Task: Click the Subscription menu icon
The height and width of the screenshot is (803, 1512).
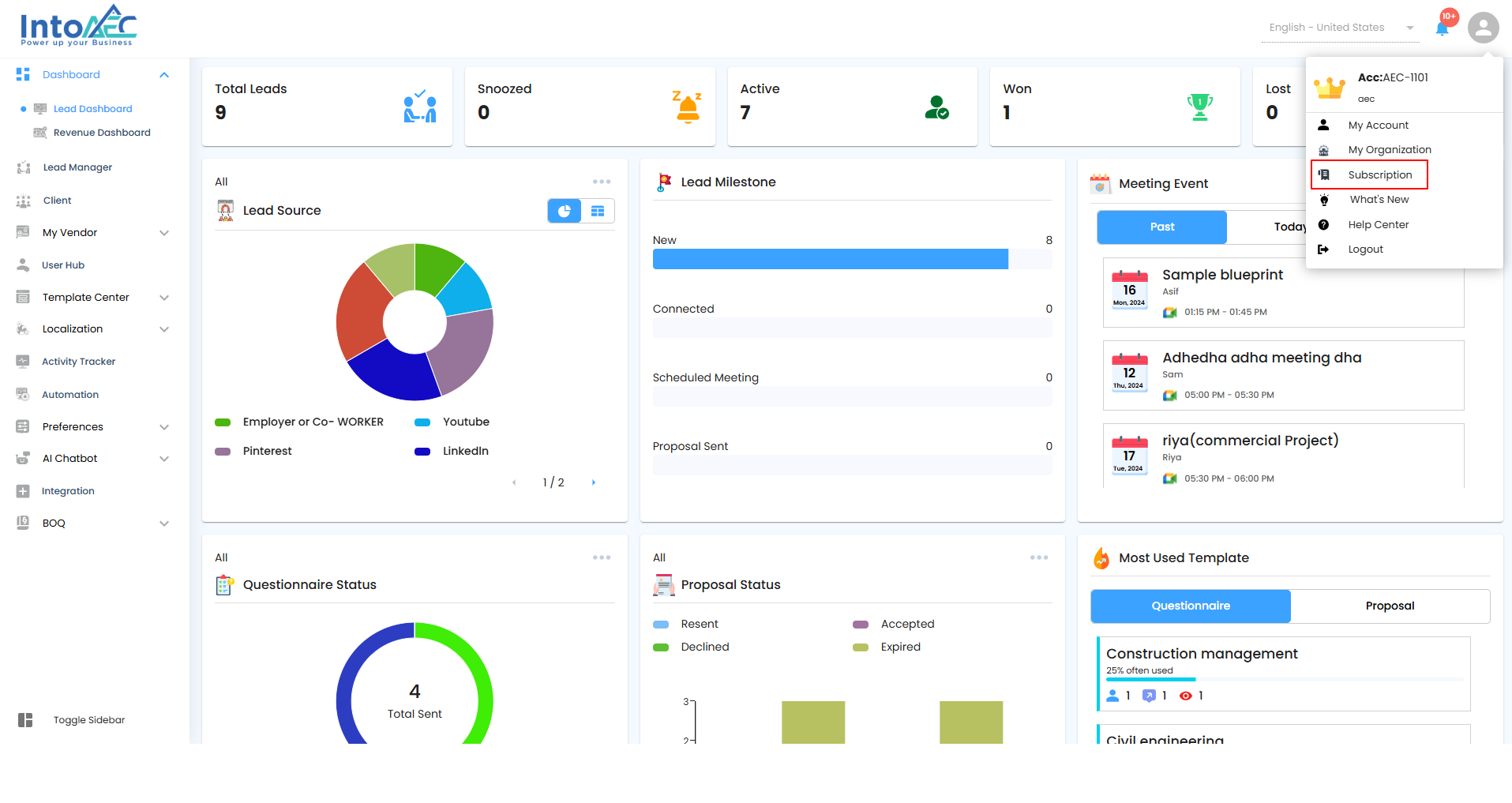Action: 1324,174
